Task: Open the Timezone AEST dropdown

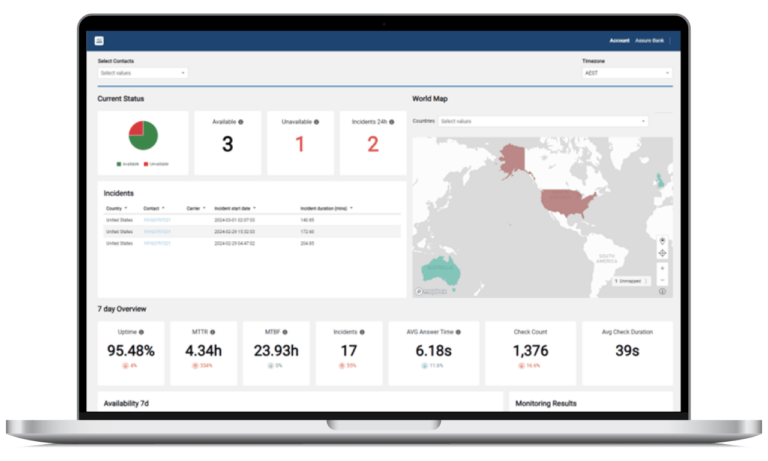Action: point(627,73)
